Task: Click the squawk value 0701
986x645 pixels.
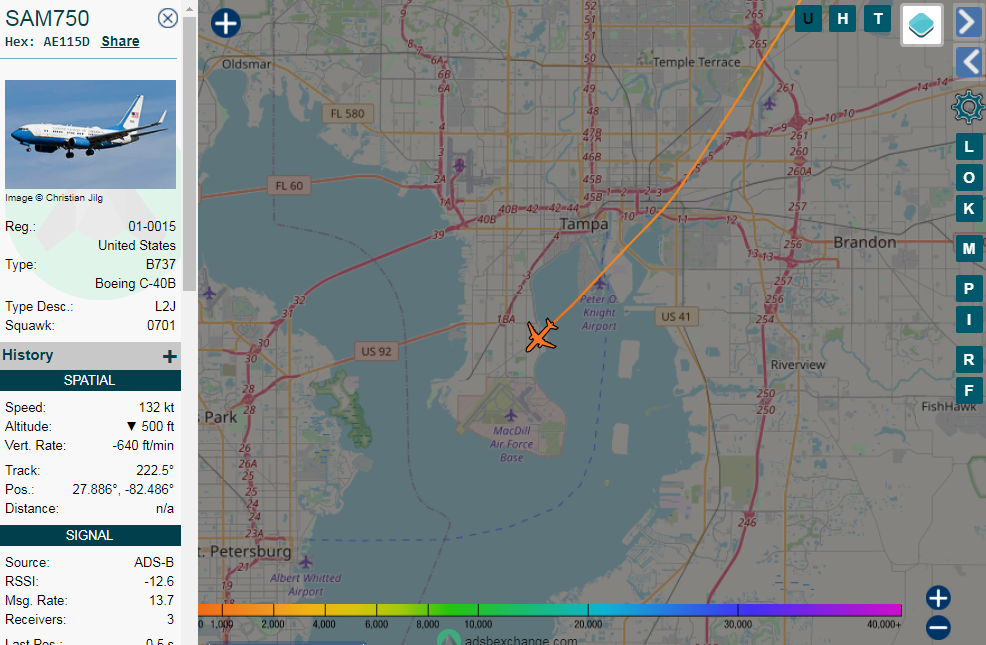Action: pos(161,326)
